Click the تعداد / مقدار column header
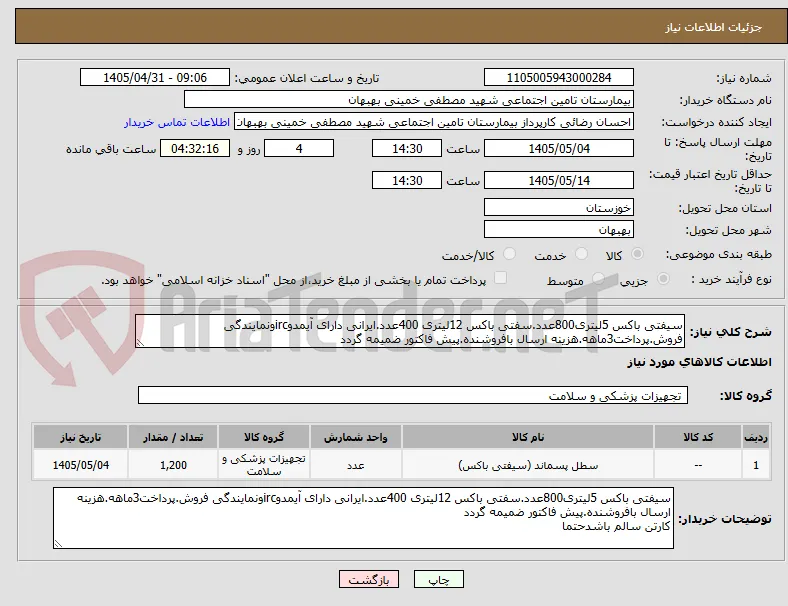This screenshot has height=606, width=788. tap(173, 437)
